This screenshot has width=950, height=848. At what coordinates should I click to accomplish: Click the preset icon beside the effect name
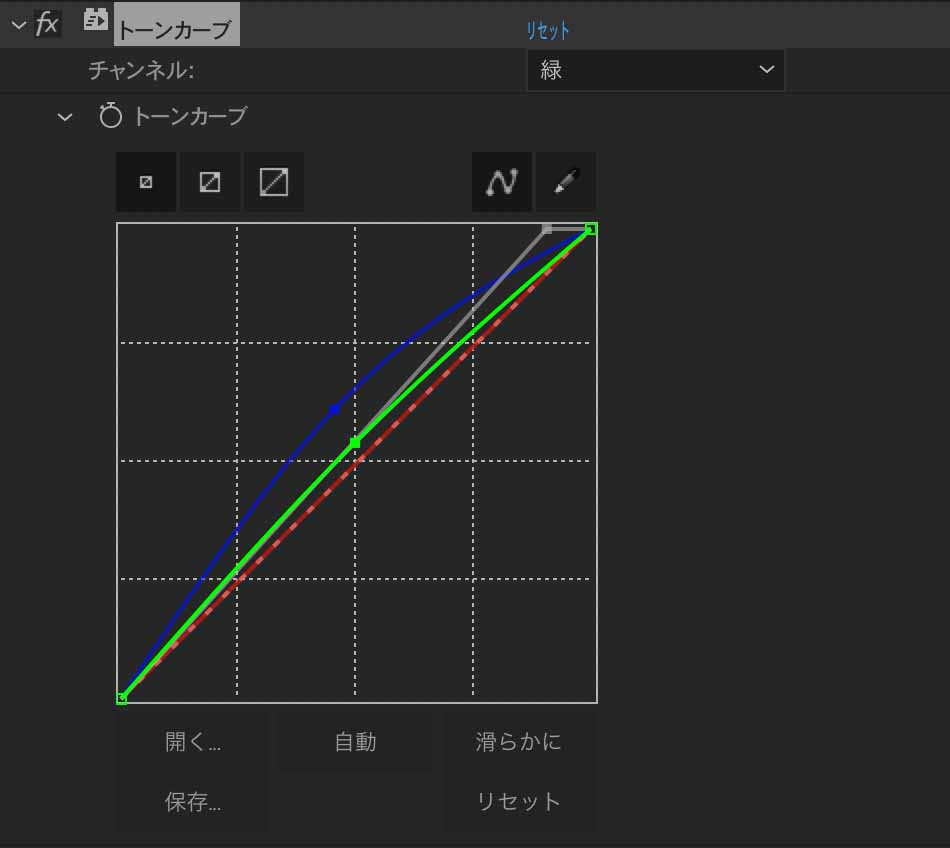[x=95, y=20]
